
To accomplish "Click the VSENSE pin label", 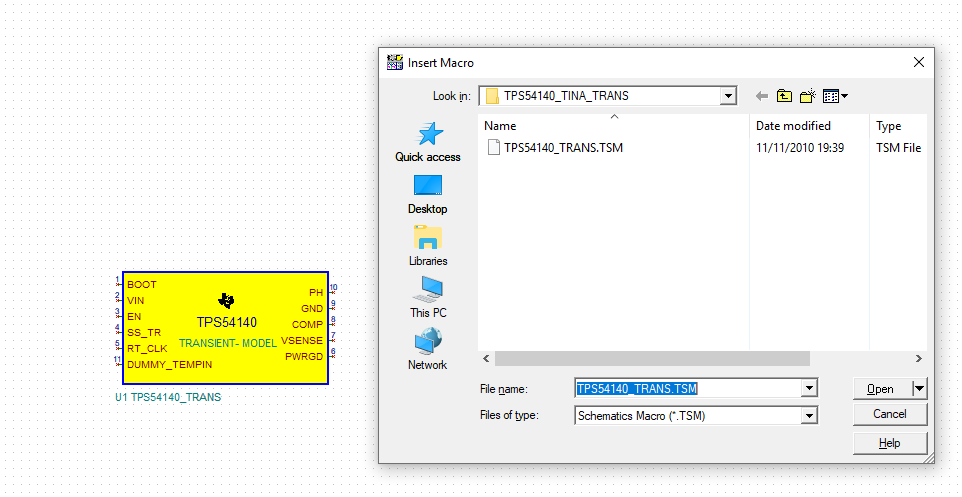I will pos(302,341).
